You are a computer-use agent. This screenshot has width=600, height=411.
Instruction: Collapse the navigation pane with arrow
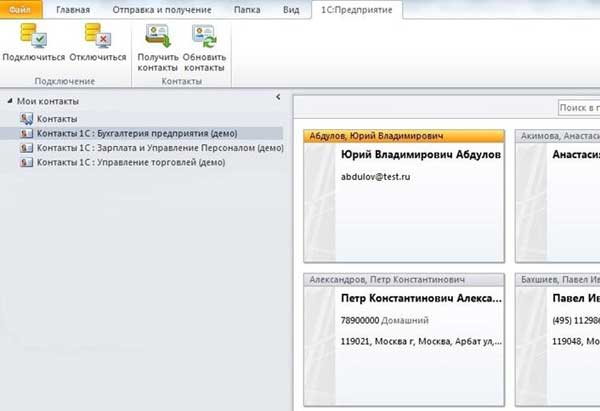[277, 99]
